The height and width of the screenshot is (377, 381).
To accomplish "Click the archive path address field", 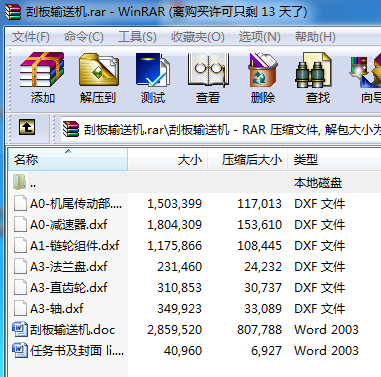I will pos(221,129).
